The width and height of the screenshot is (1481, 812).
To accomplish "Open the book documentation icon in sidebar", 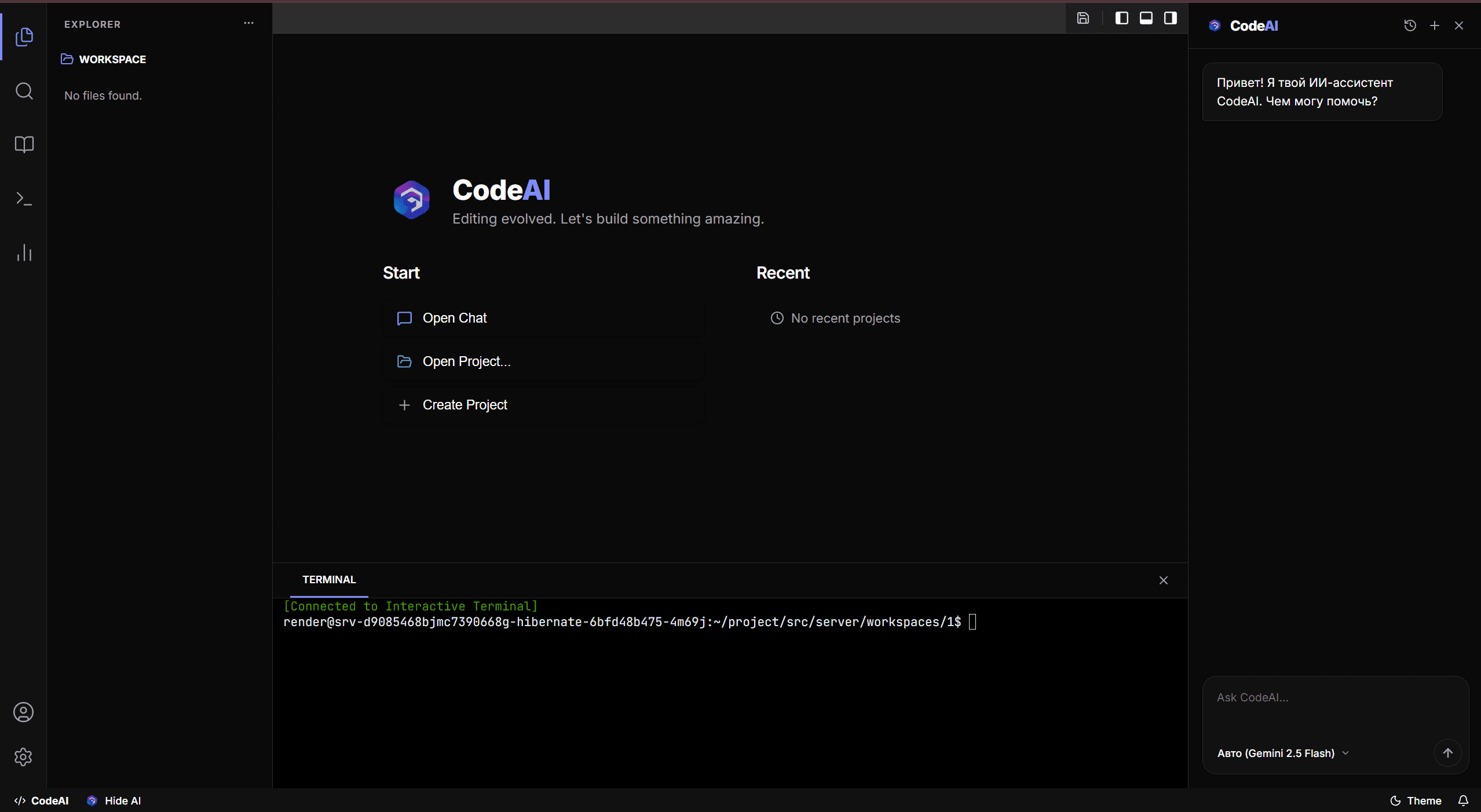I will pos(24,144).
